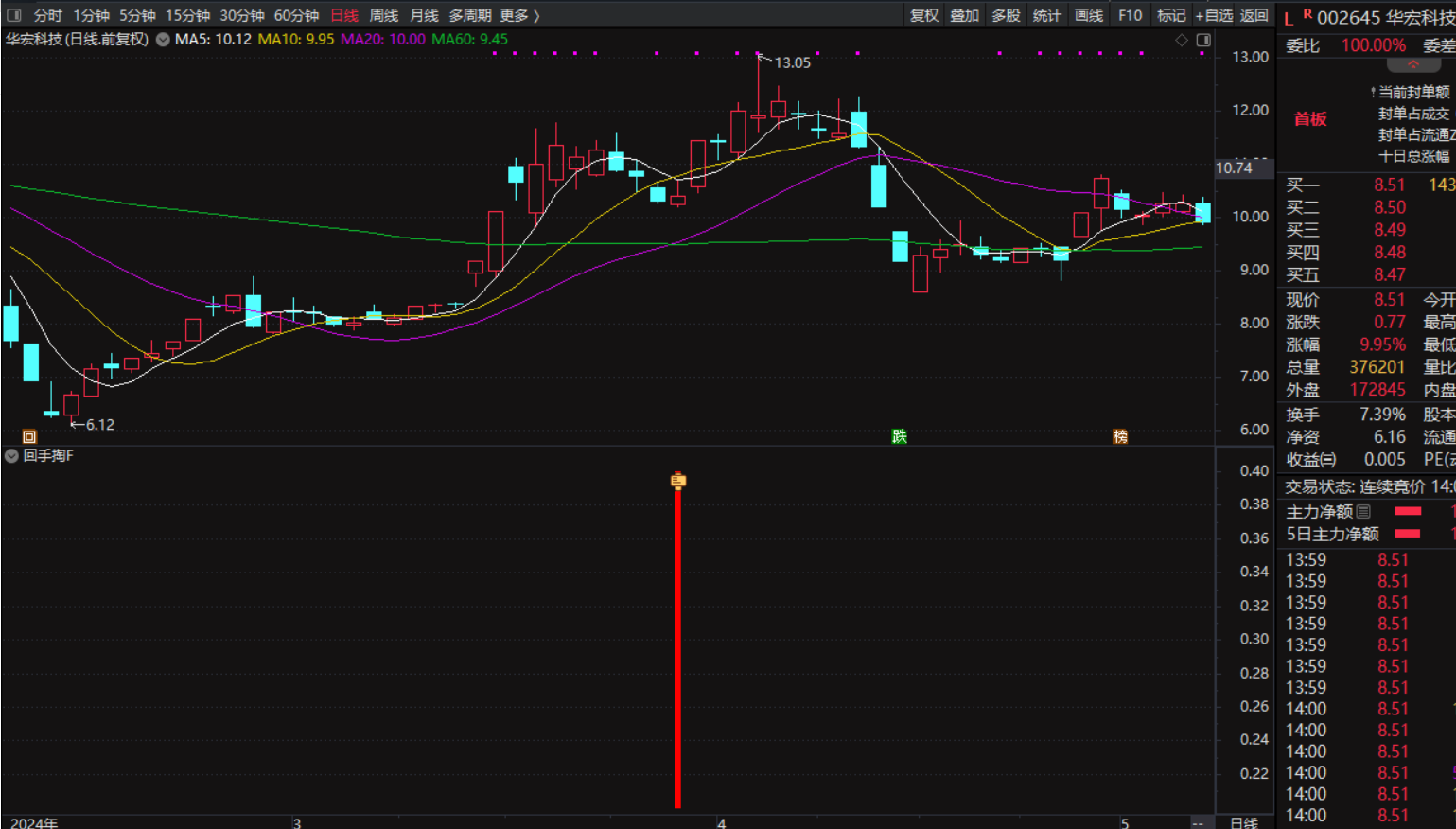Screen dimensions: 1456x829
Task: Open the 复权 adjustment option
Action: [x=923, y=15]
